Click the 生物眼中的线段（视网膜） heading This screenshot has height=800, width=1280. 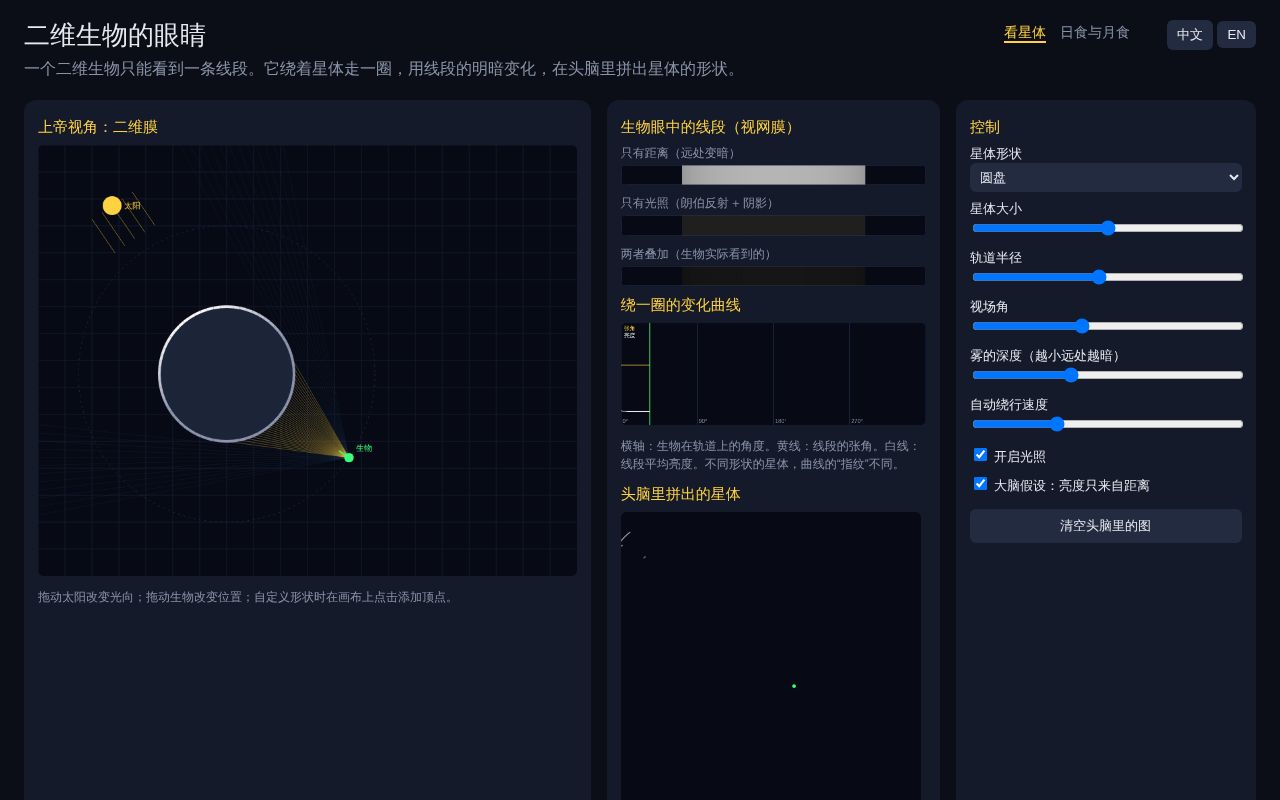[710, 127]
